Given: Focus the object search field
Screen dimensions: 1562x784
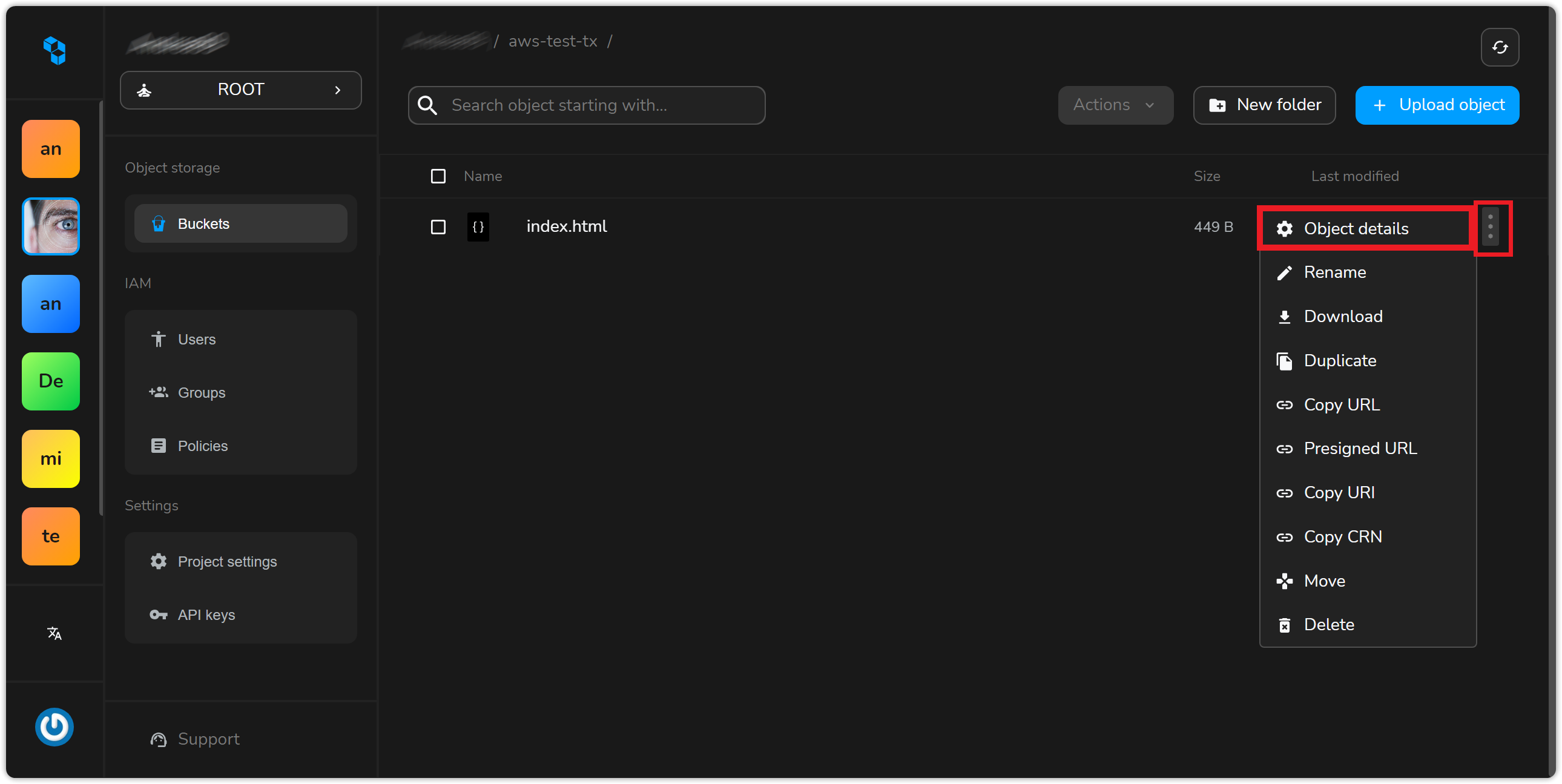Looking at the screenshot, I should pos(587,105).
